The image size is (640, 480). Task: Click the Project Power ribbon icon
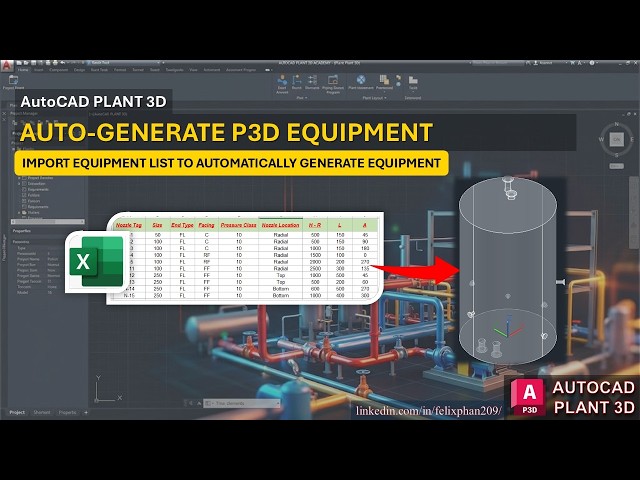13,82
